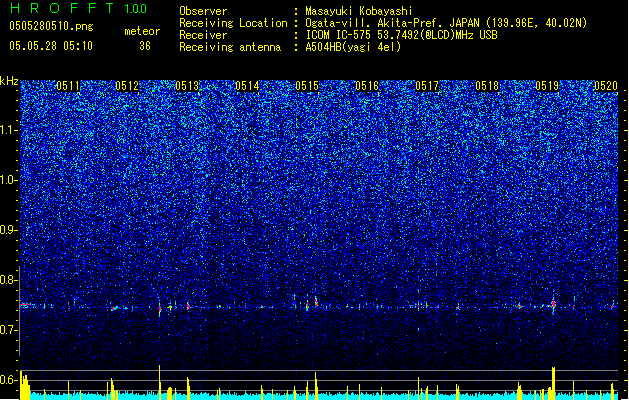Select antenna text A504HB(yagi 4el)
Viewport: 629px width, 400px height.
353,47
